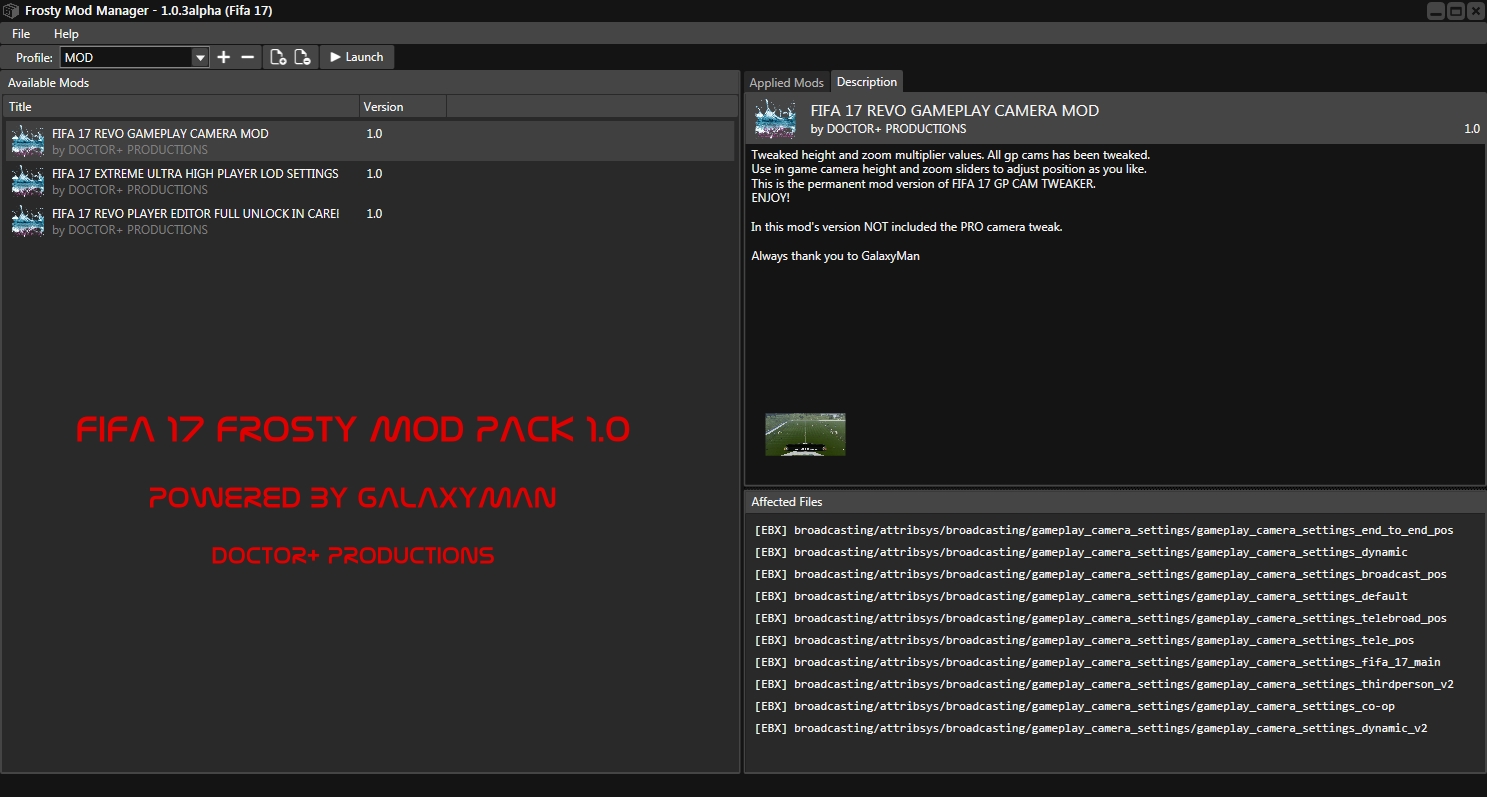Add a new profile with plus icon
This screenshot has width=1487, height=797.
tap(224, 57)
